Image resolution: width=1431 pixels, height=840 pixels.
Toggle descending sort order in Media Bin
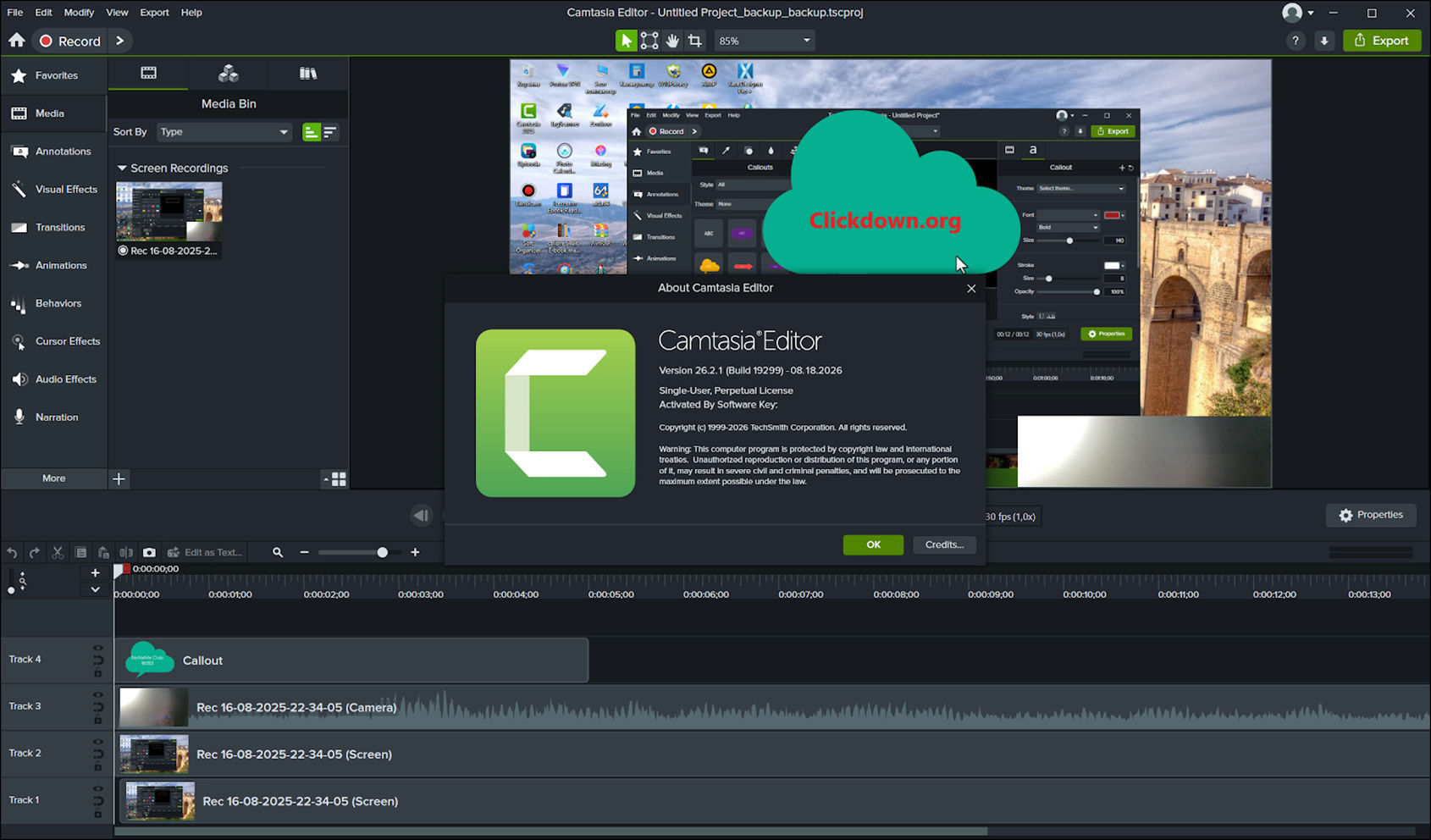[329, 132]
